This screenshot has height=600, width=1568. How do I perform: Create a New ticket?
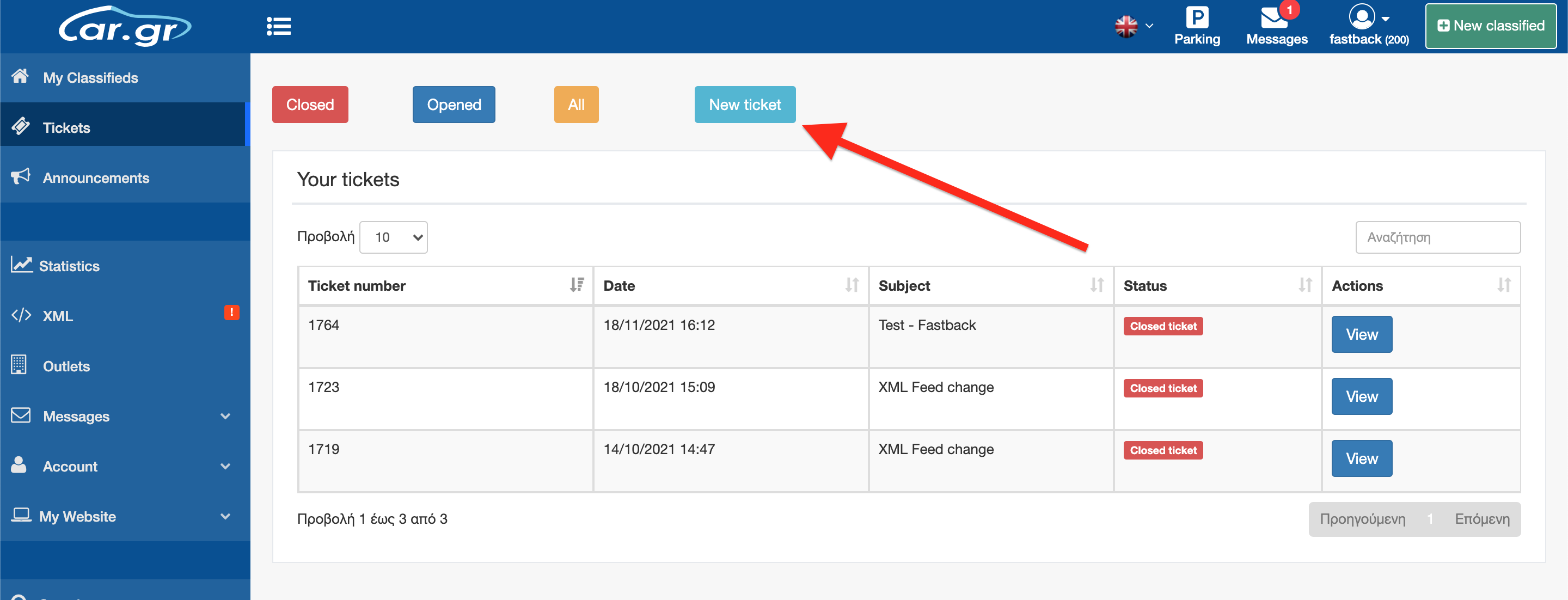pos(745,105)
